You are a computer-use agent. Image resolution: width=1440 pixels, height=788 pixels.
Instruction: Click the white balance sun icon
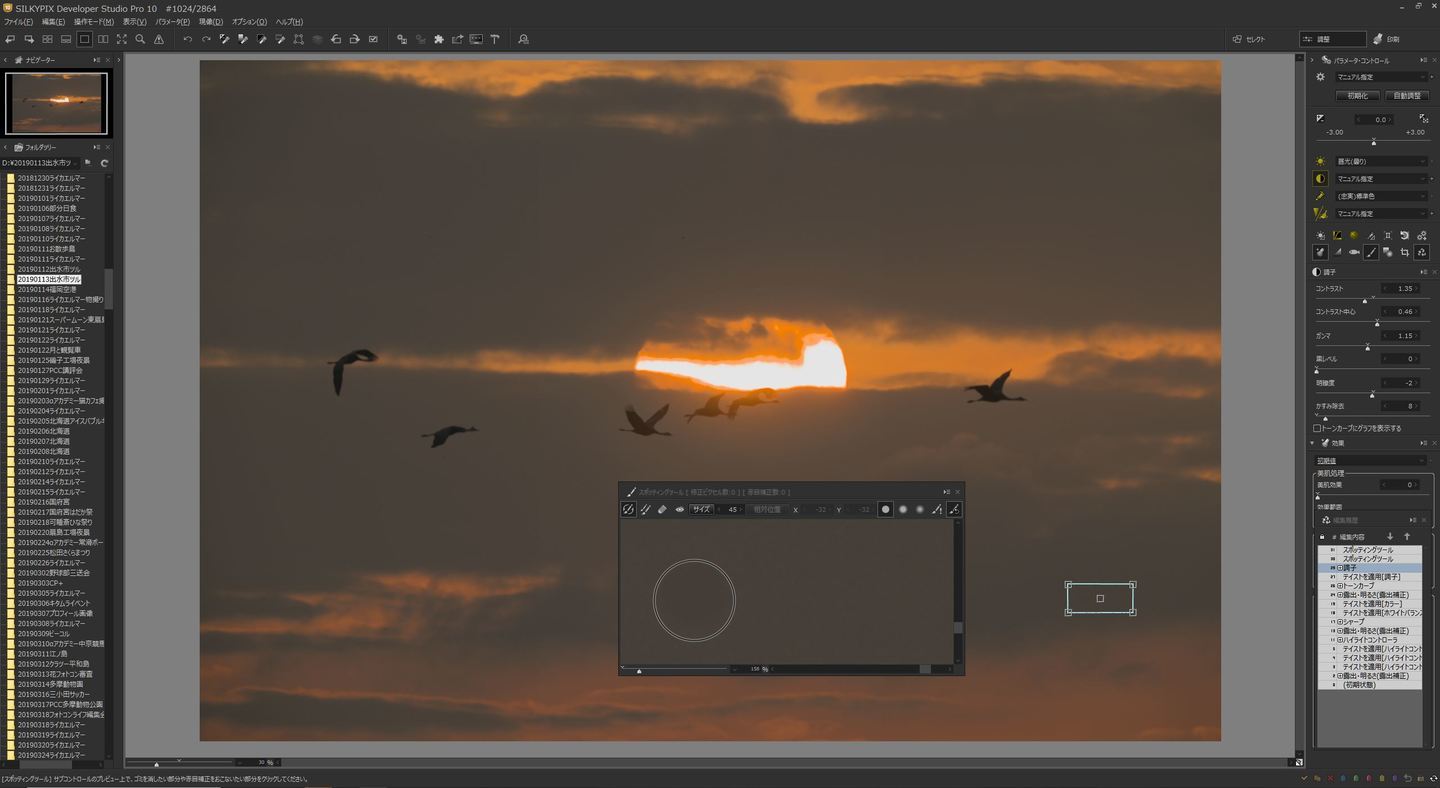(1320, 161)
